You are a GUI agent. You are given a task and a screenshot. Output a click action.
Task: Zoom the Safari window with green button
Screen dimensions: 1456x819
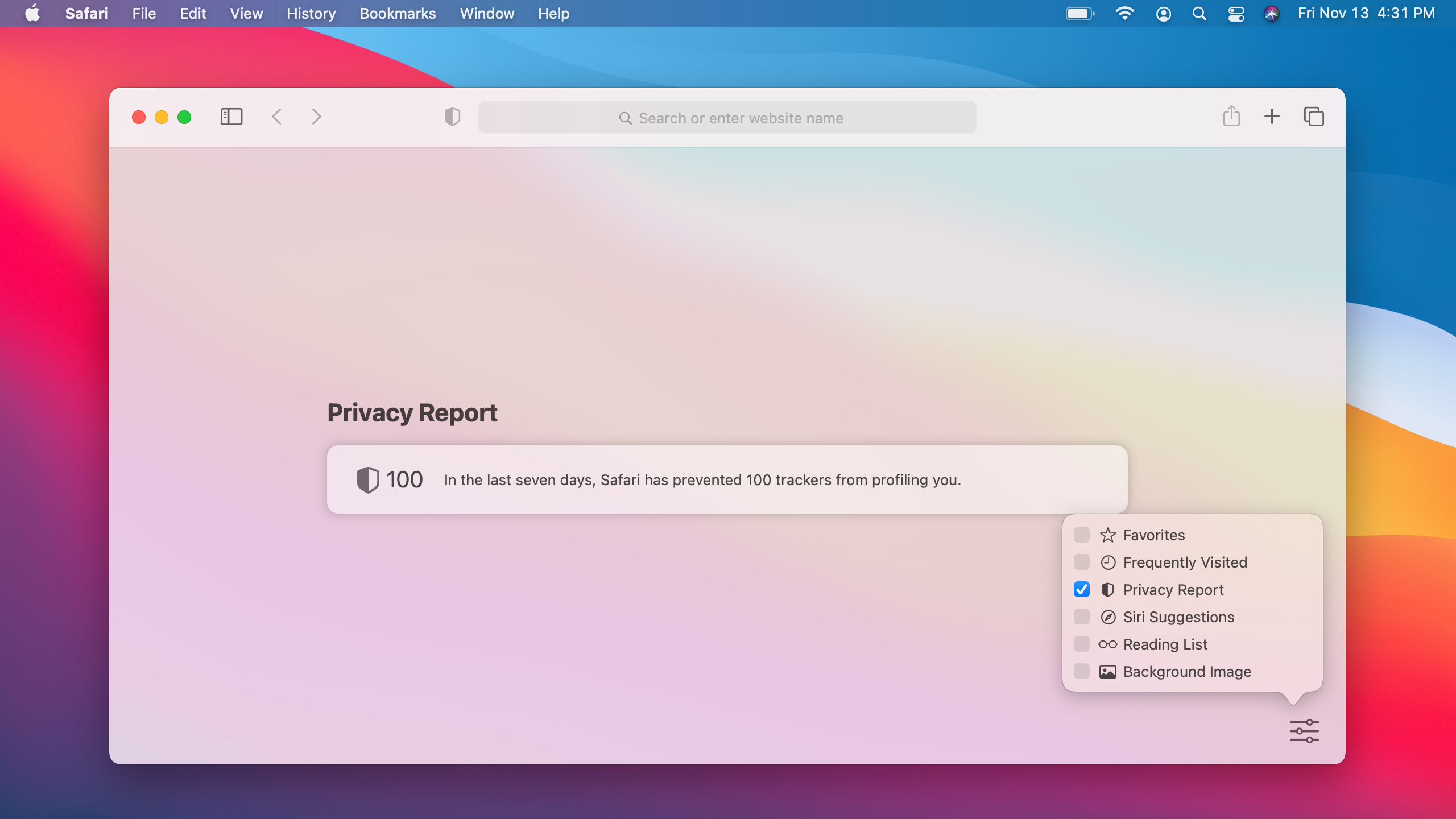tap(184, 117)
